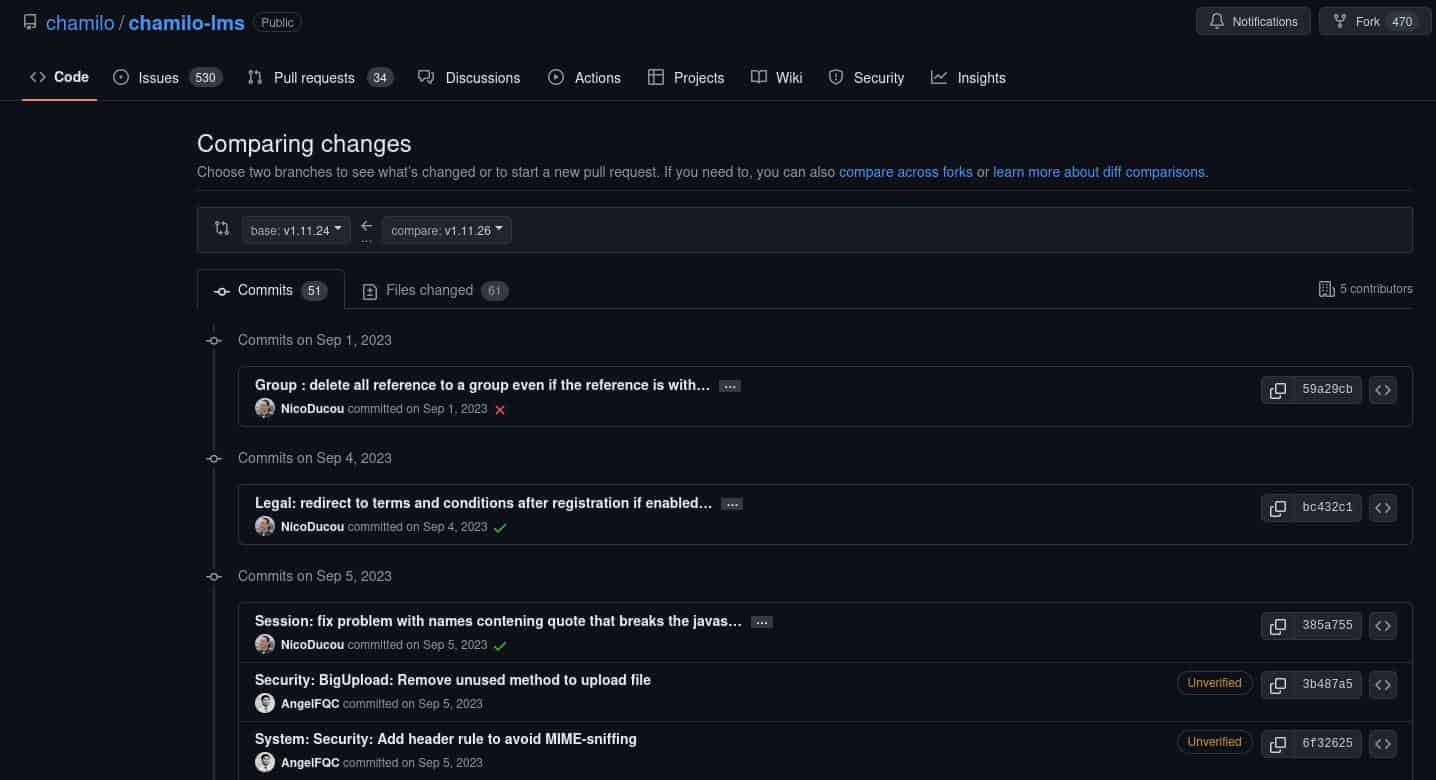Expand Session commit description ellipsis
Image resolution: width=1436 pixels, height=780 pixels.
point(762,622)
